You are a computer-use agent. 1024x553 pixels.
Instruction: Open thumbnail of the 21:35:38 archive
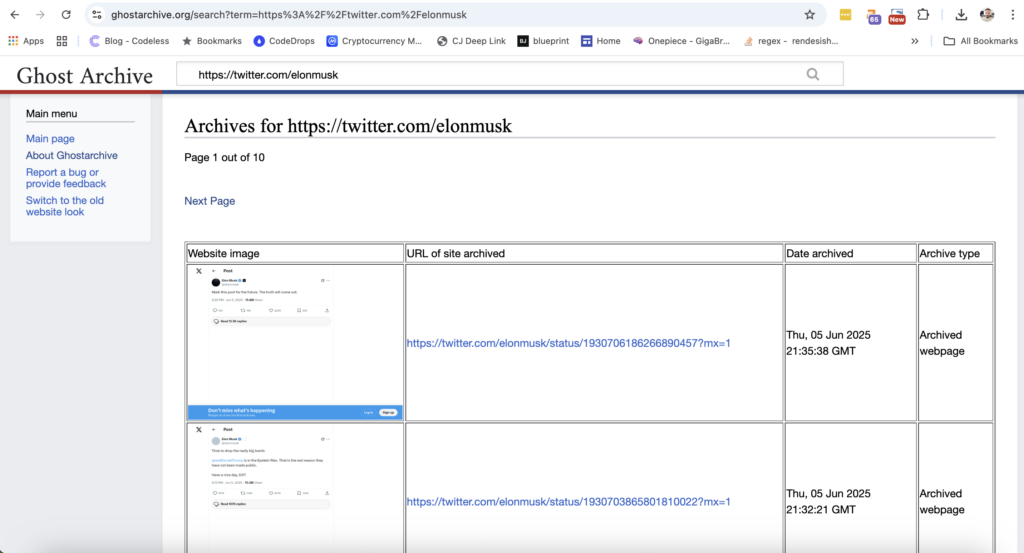[x=295, y=342]
